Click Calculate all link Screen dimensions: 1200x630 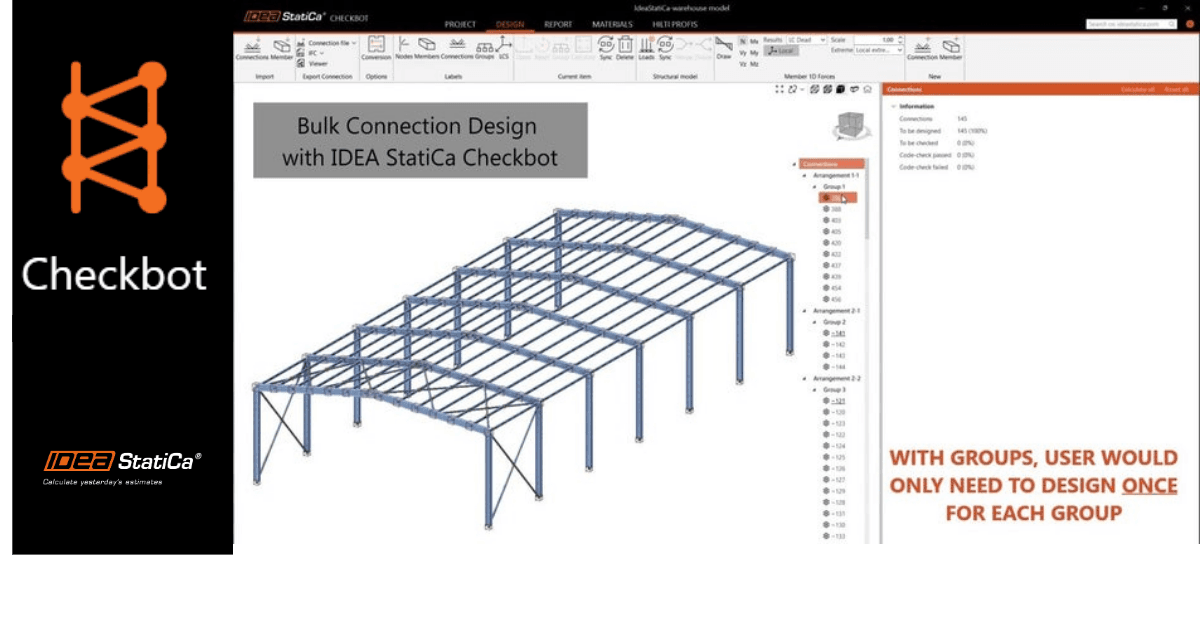tap(1138, 89)
